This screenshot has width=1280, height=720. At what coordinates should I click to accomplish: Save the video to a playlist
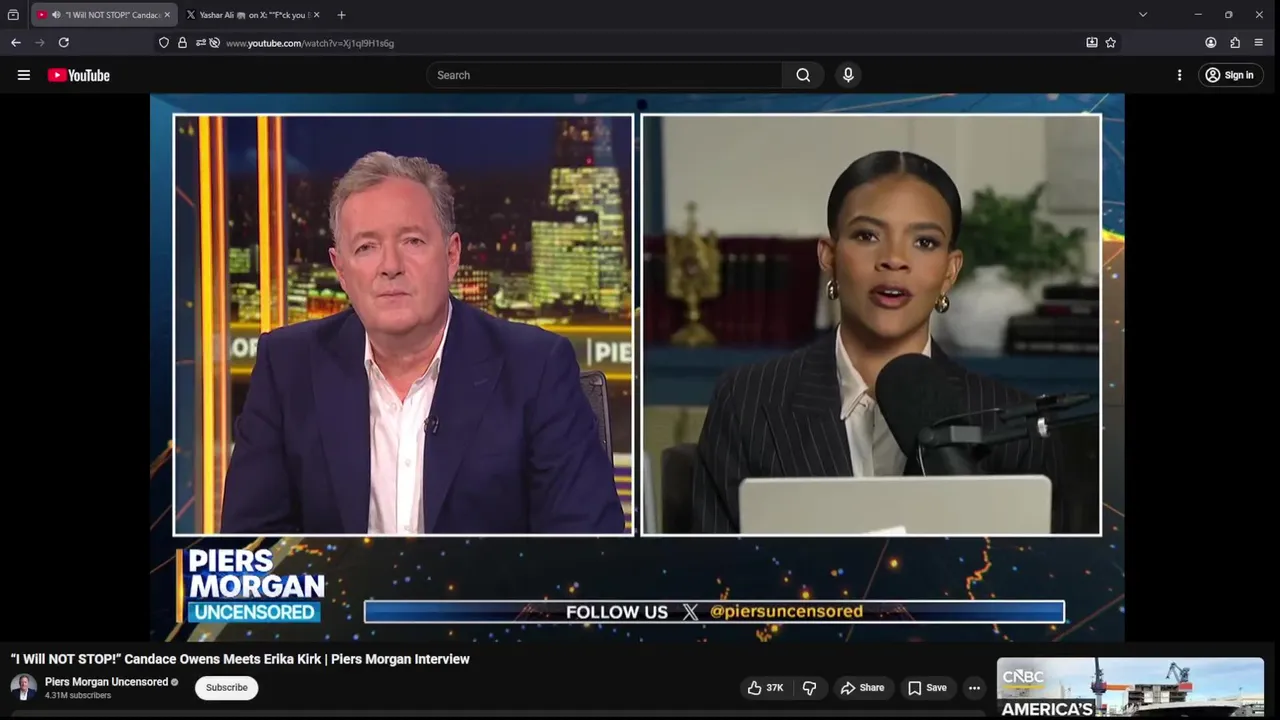927,688
